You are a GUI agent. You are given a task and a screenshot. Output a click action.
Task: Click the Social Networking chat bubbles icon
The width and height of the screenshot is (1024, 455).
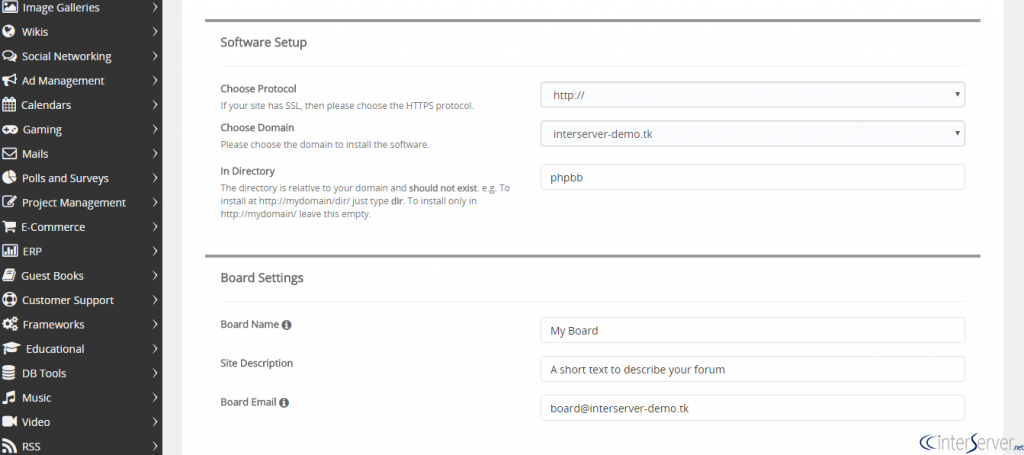pos(9,56)
